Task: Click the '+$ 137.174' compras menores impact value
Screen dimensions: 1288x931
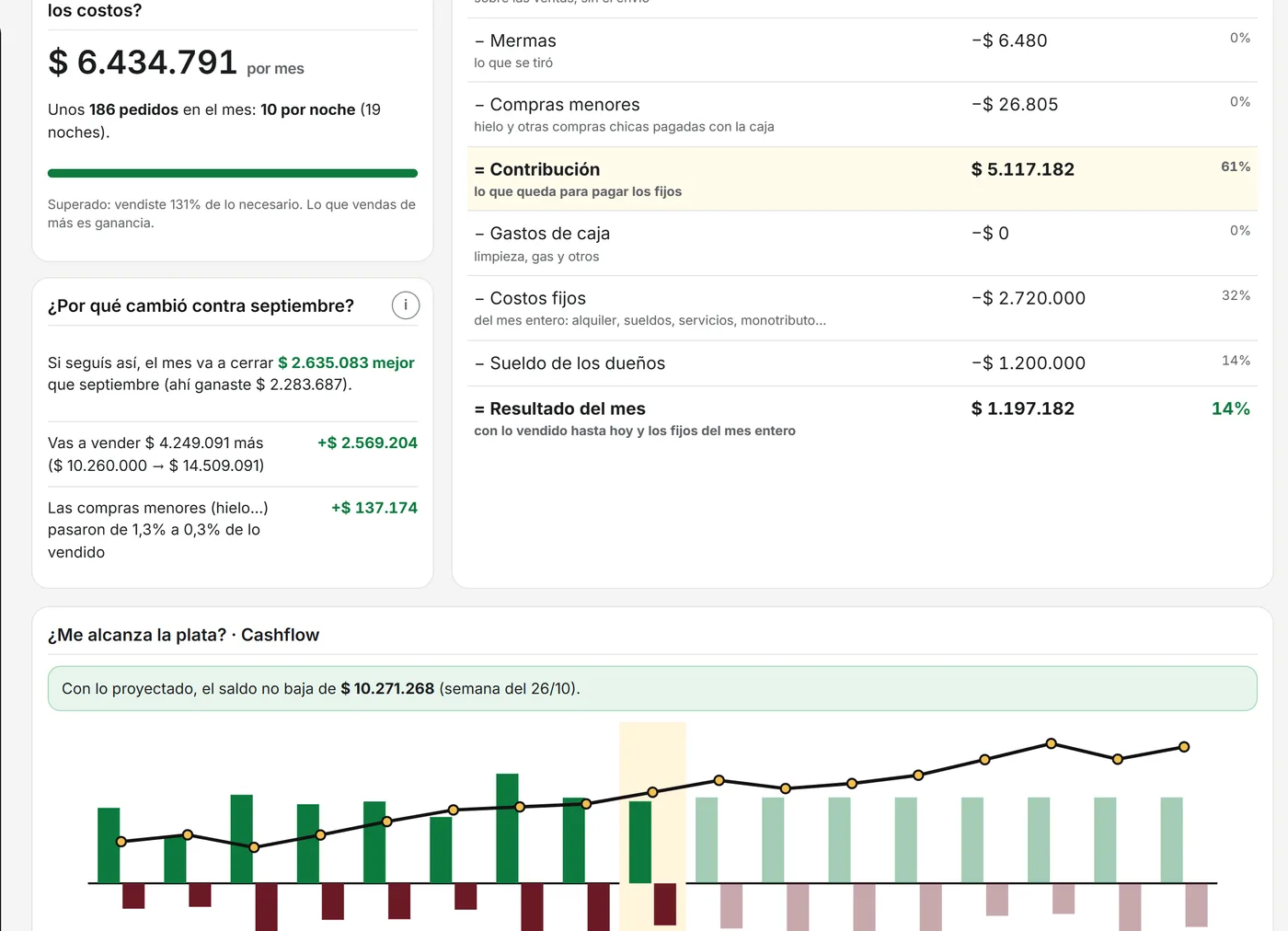Action: [374, 508]
